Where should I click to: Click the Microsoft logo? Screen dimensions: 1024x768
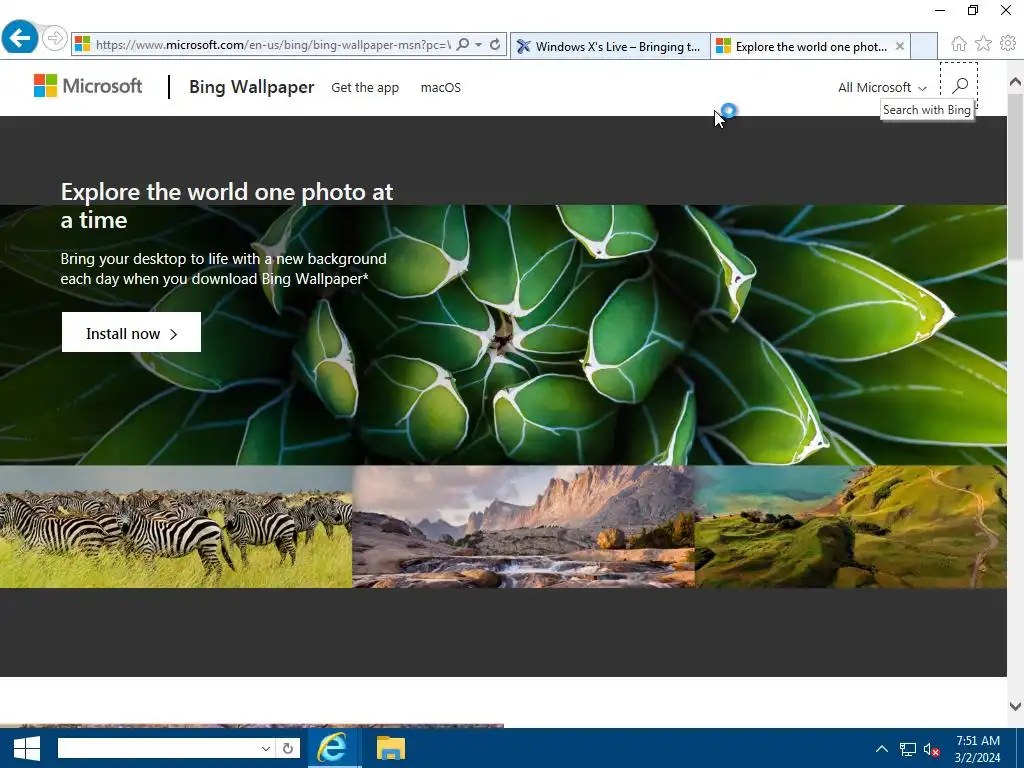pos(88,86)
